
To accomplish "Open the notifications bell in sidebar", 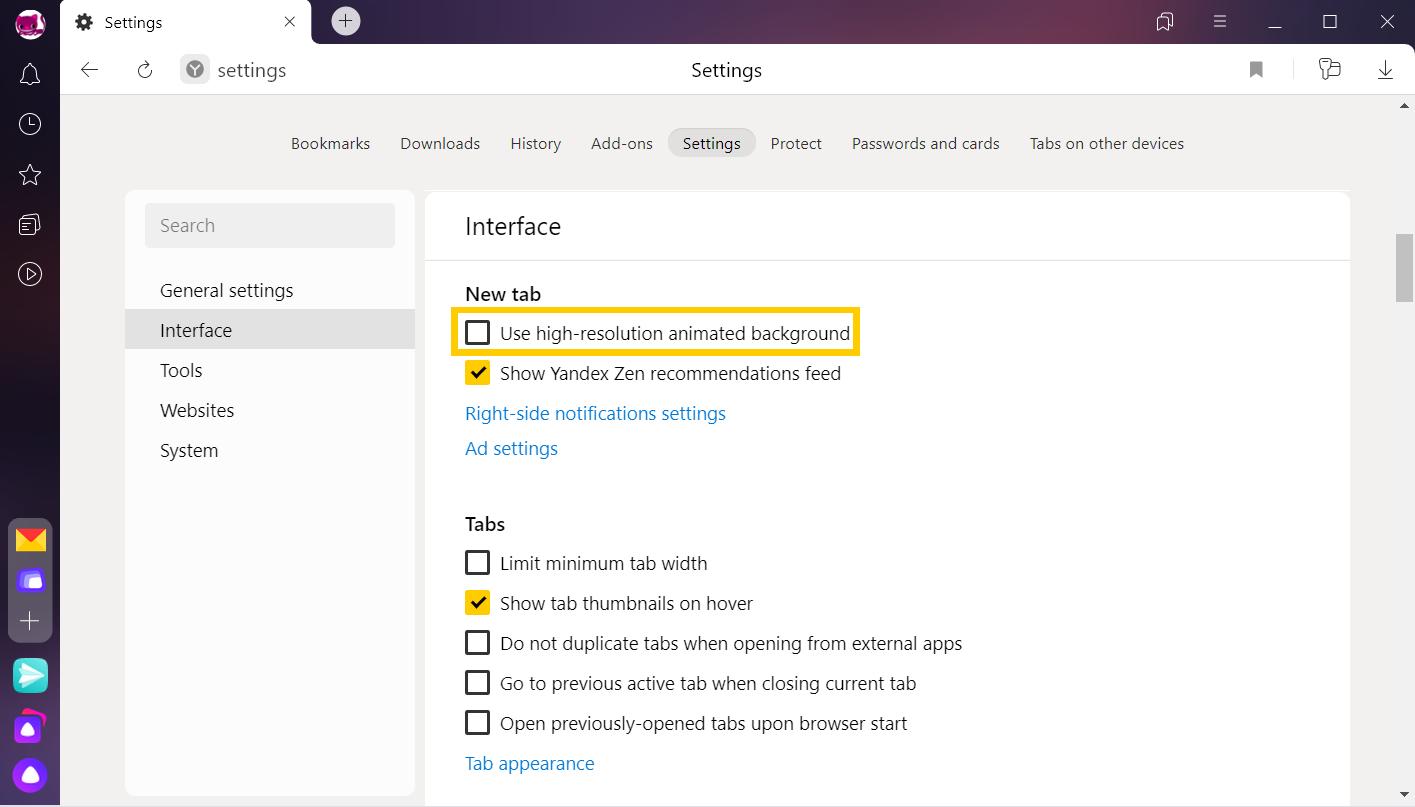I will 30,74.
